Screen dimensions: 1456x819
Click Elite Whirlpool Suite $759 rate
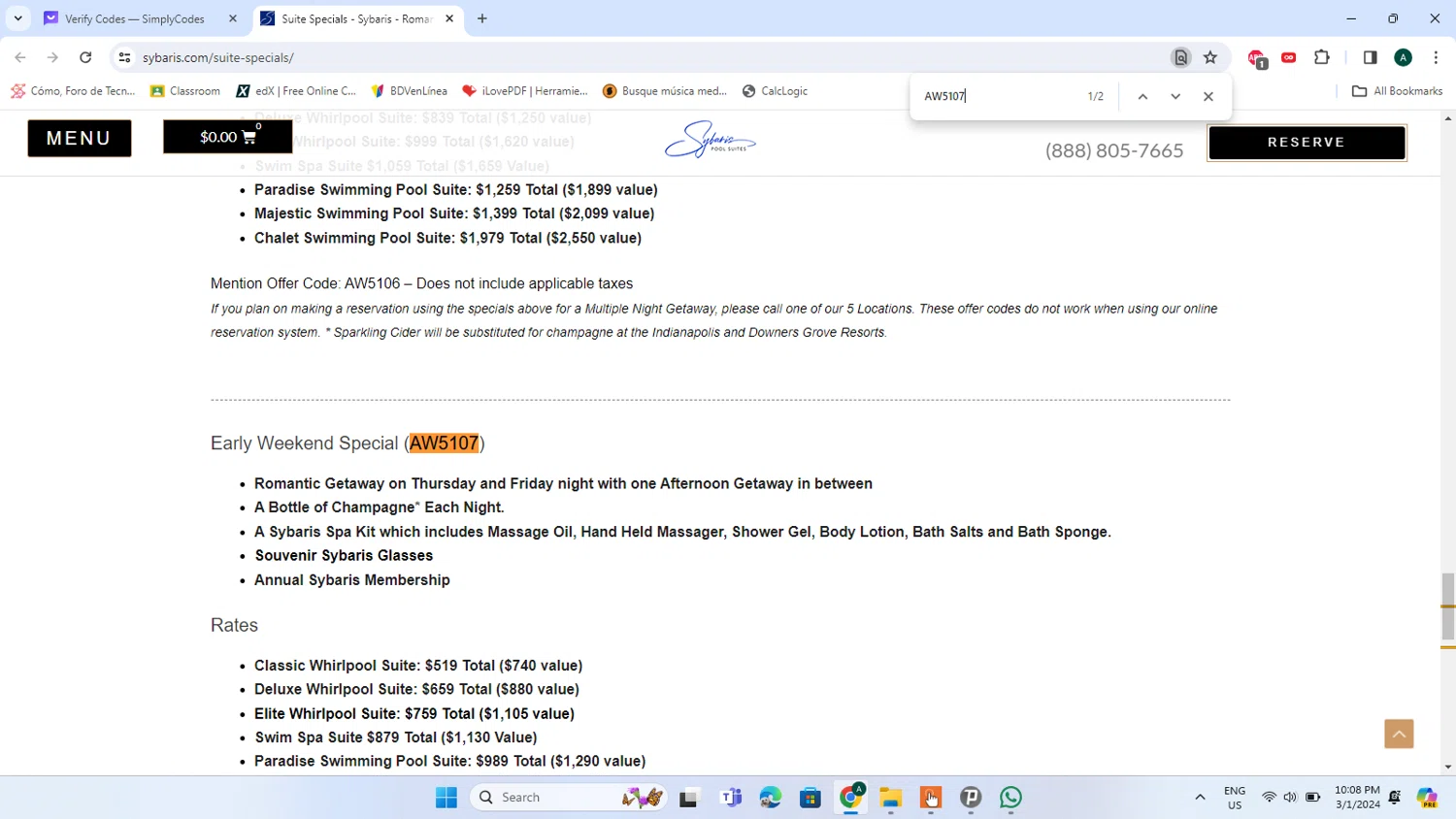pos(414,713)
